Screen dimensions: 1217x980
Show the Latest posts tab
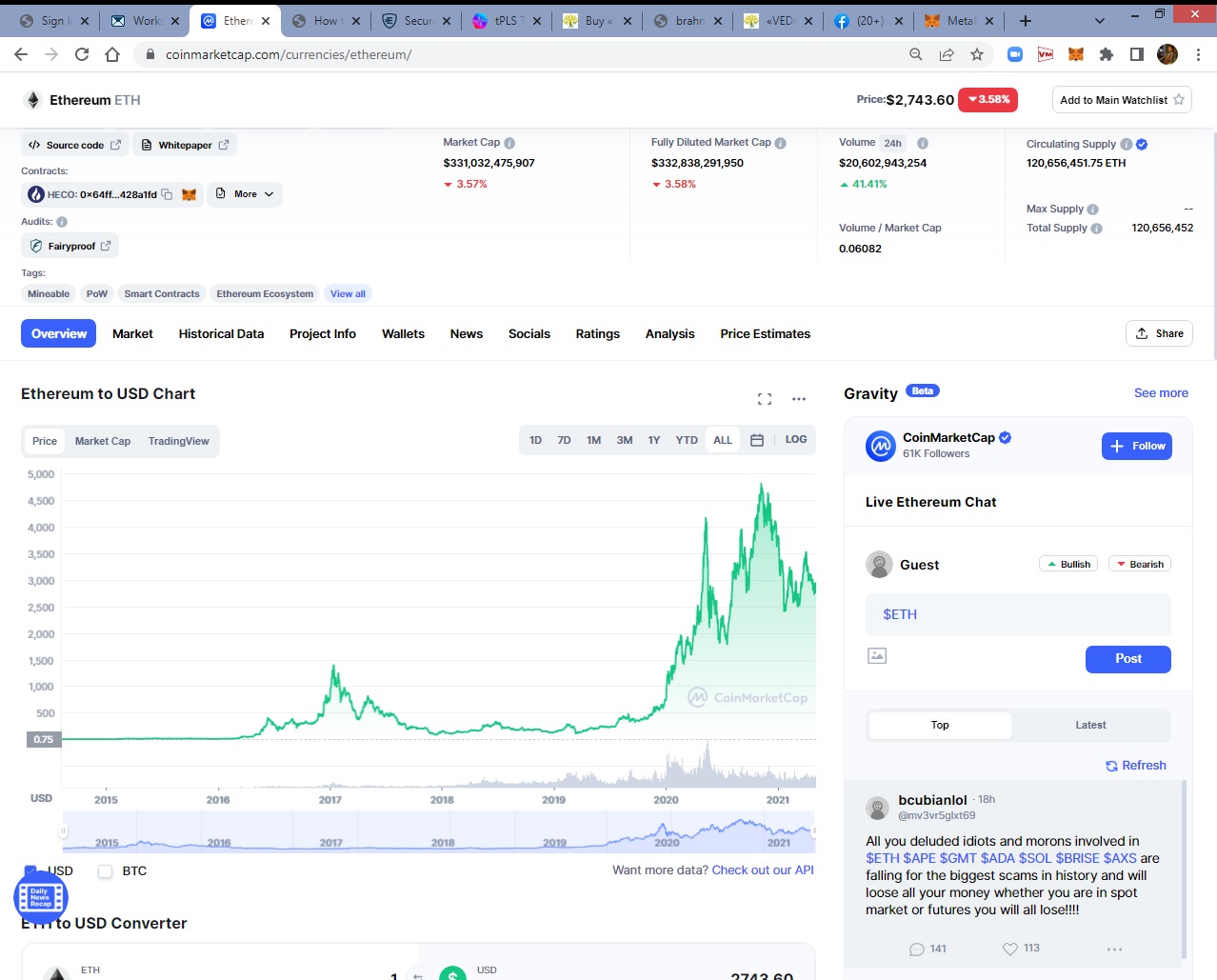click(1090, 725)
